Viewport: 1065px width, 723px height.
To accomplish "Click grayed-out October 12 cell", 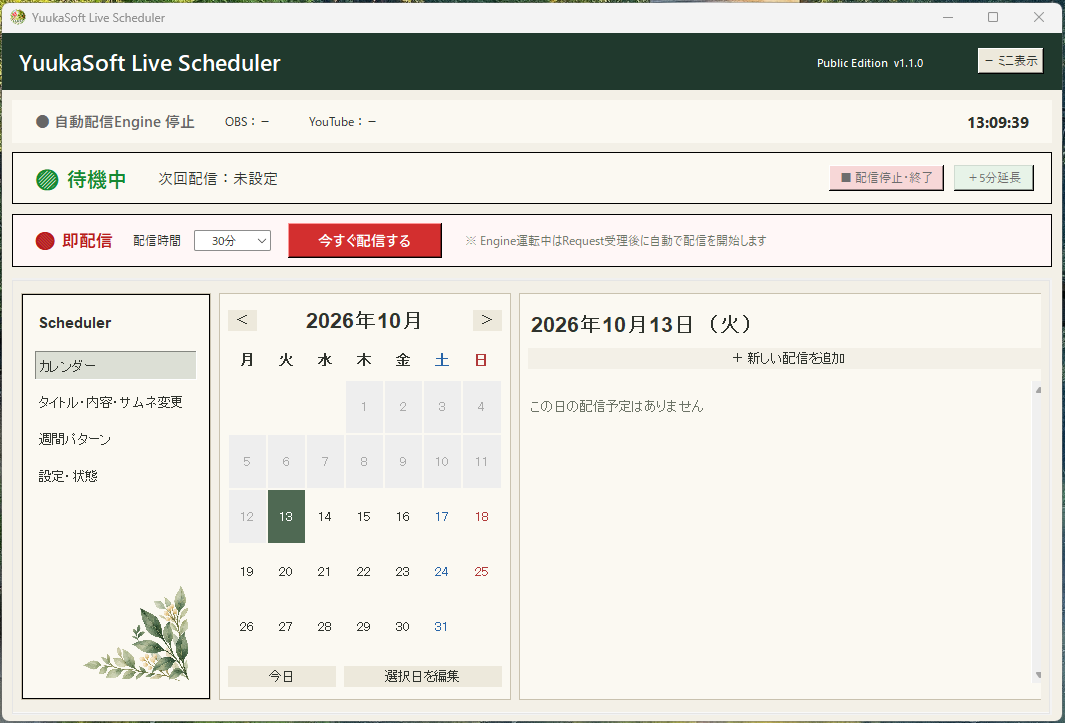I will [x=247, y=516].
